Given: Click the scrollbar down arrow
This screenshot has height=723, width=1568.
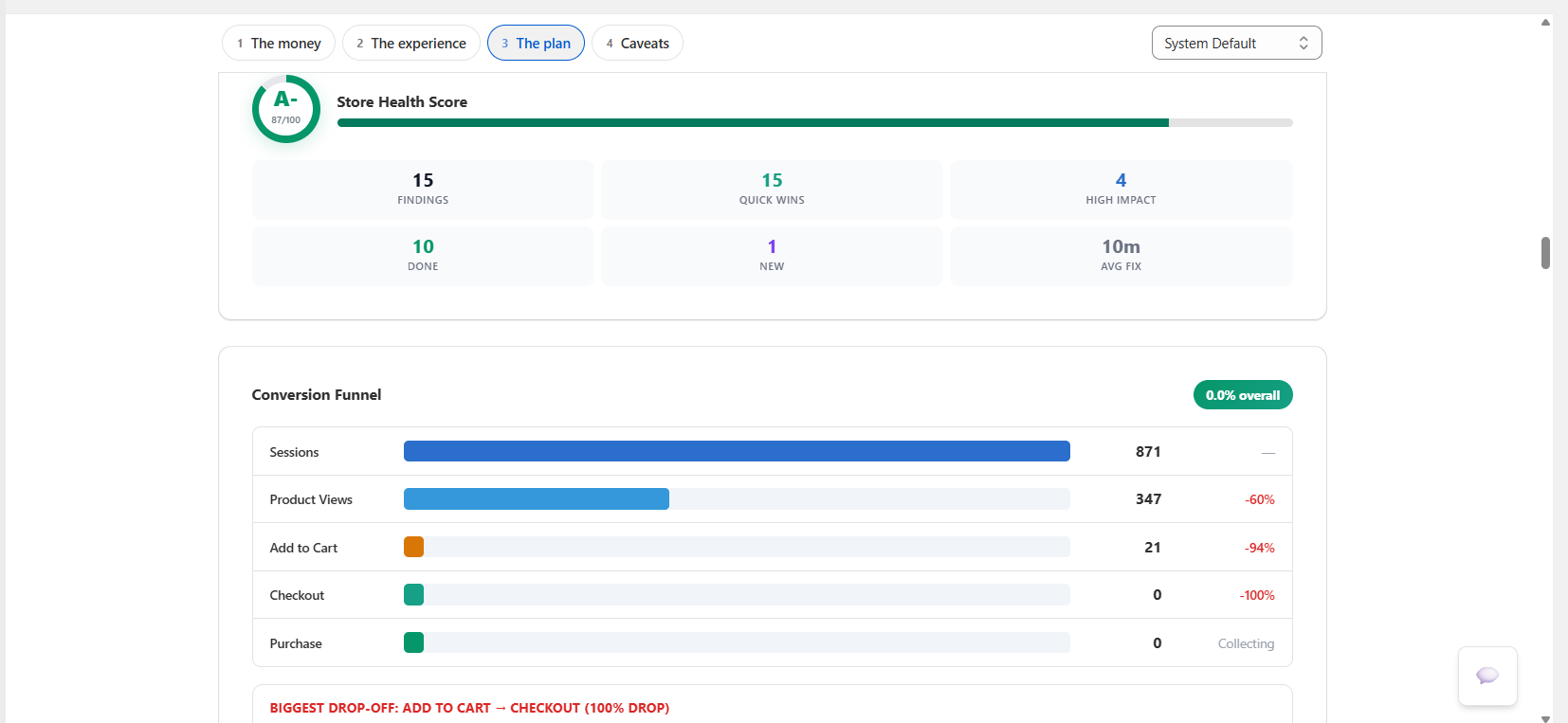Looking at the screenshot, I should [x=1545, y=718].
